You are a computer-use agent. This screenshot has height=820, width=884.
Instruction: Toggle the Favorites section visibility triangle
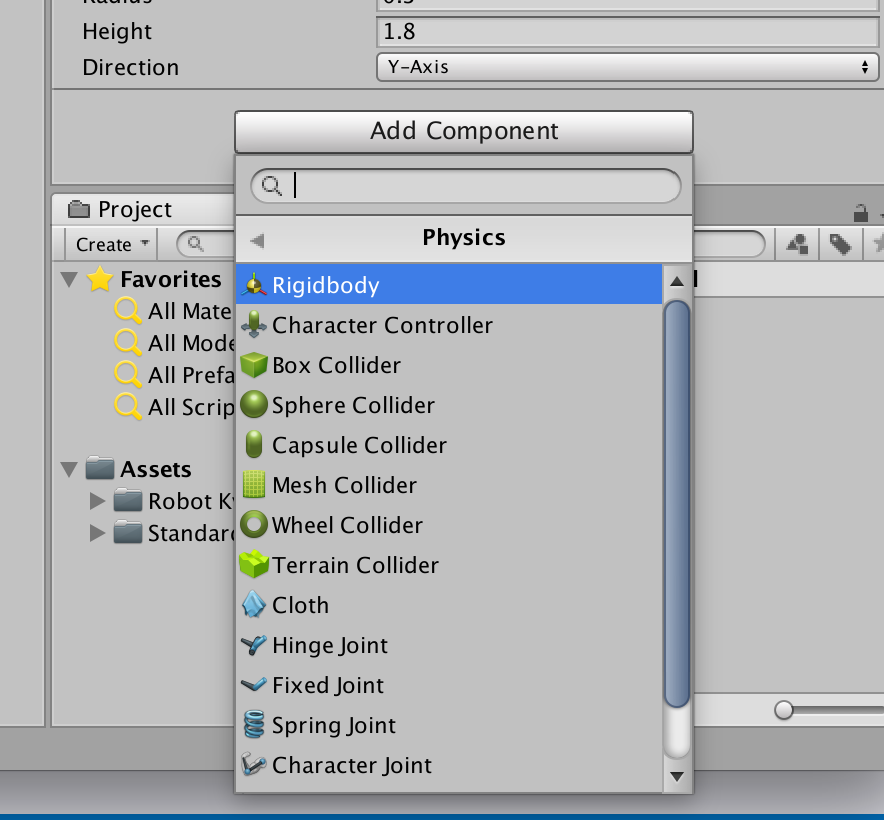coord(69,279)
